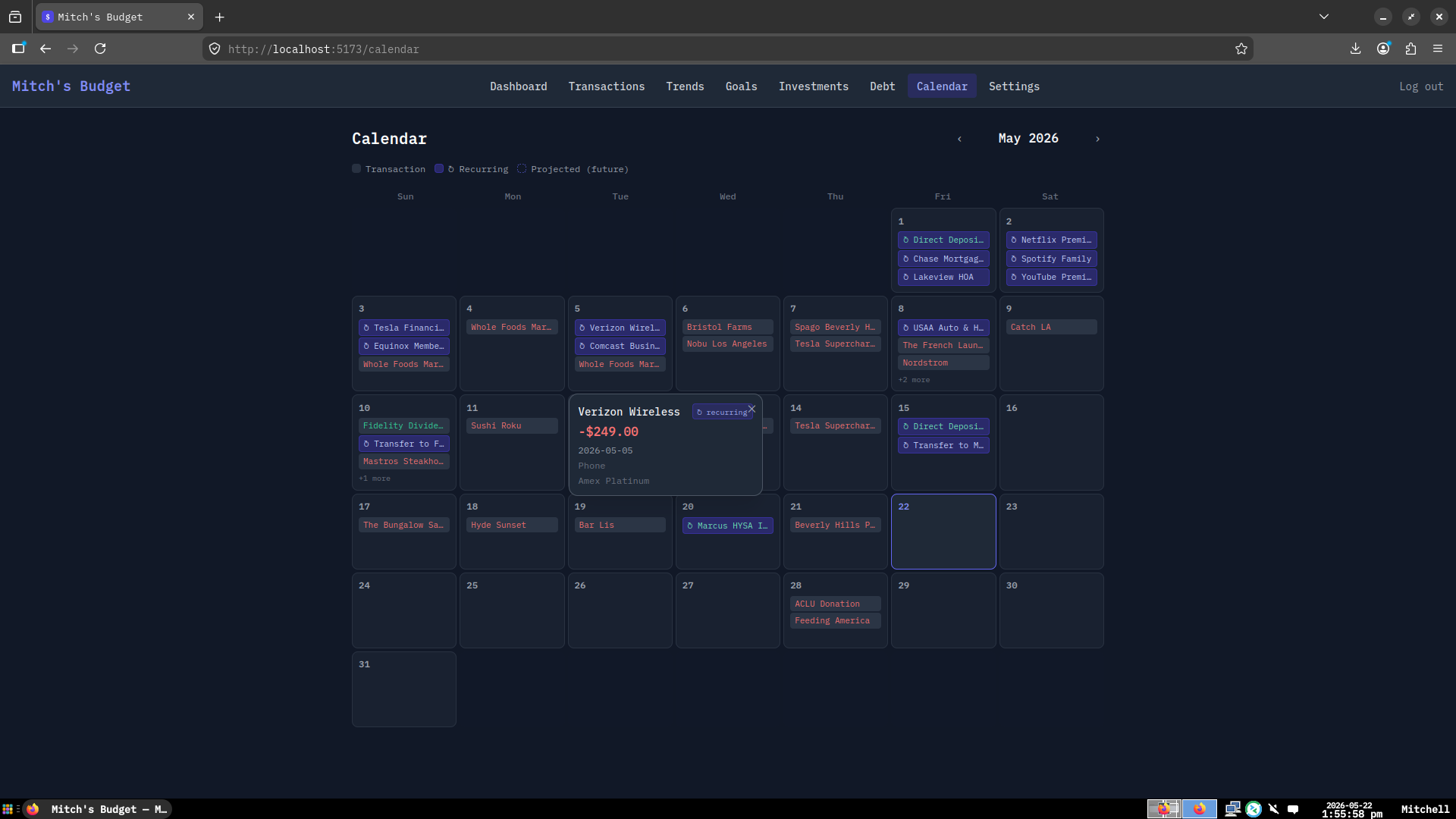Open Catch LA transaction
1456x819 pixels.
pos(1051,327)
